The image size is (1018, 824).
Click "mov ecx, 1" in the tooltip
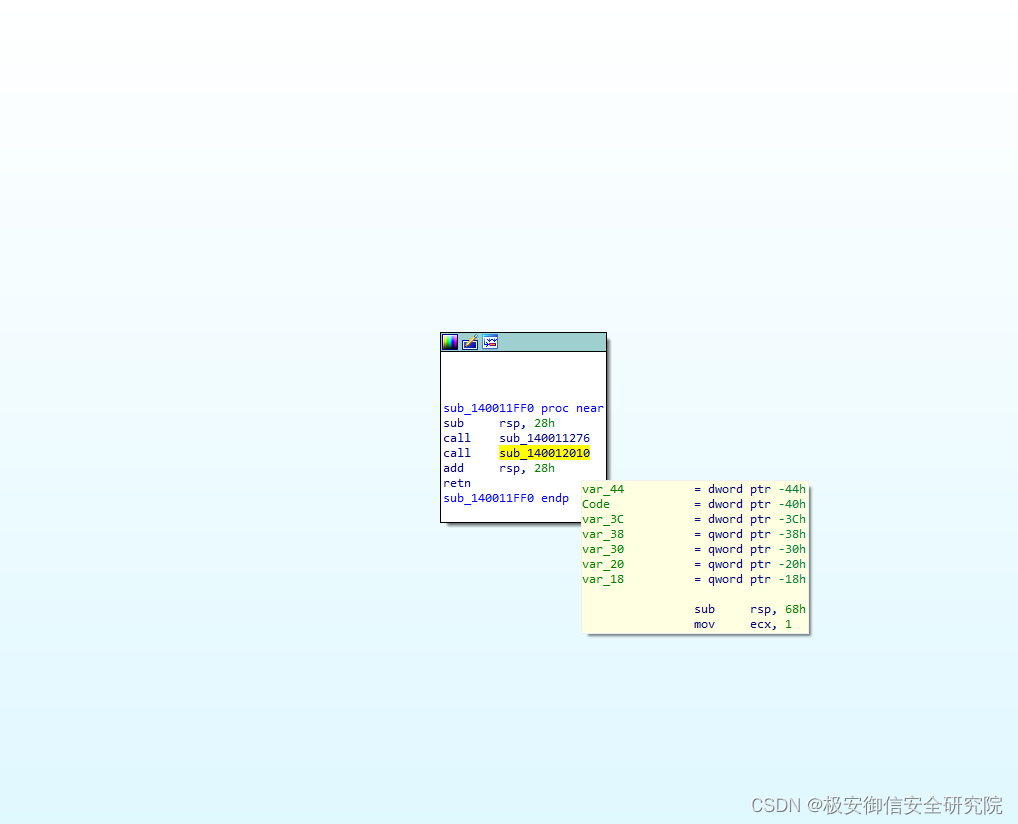point(743,624)
